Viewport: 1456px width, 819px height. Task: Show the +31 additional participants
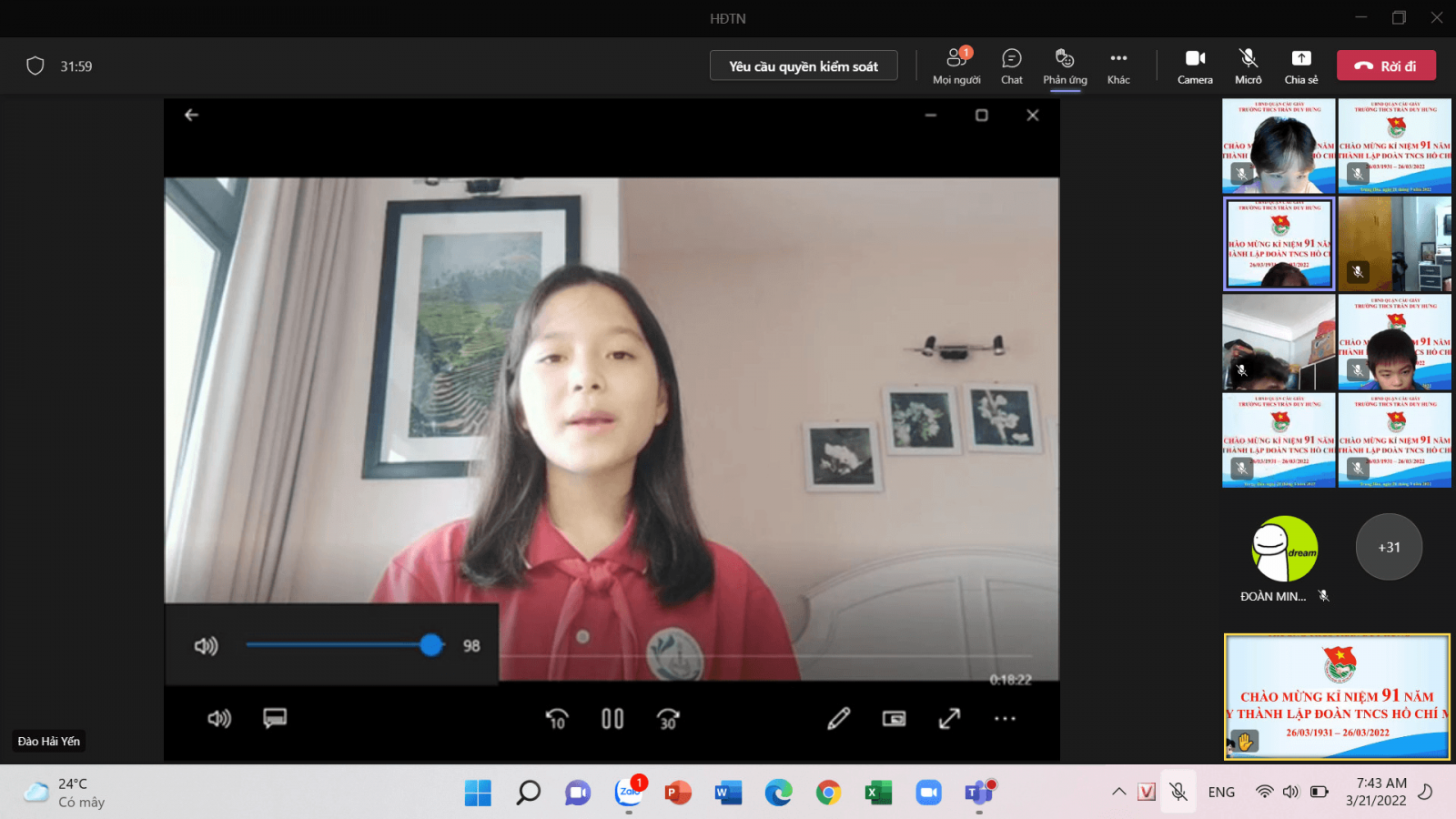[1389, 547]
